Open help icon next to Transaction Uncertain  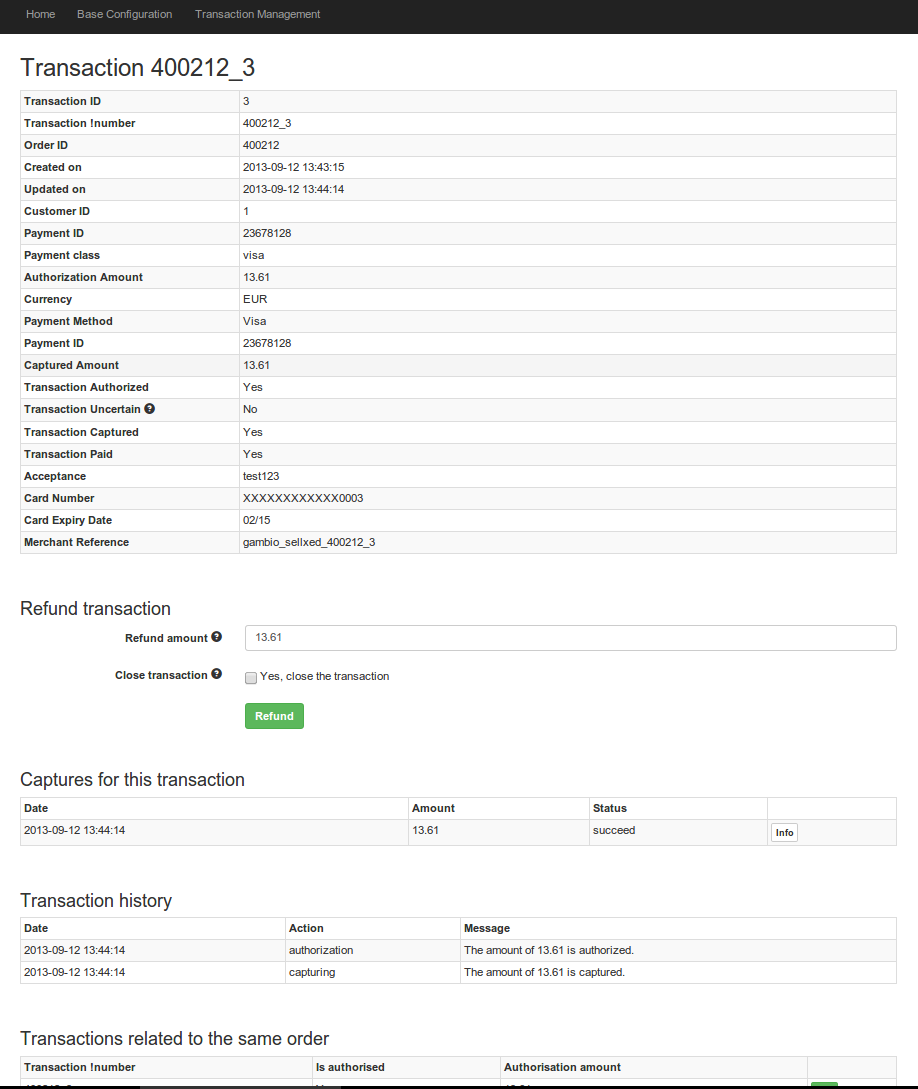[150, 409]
